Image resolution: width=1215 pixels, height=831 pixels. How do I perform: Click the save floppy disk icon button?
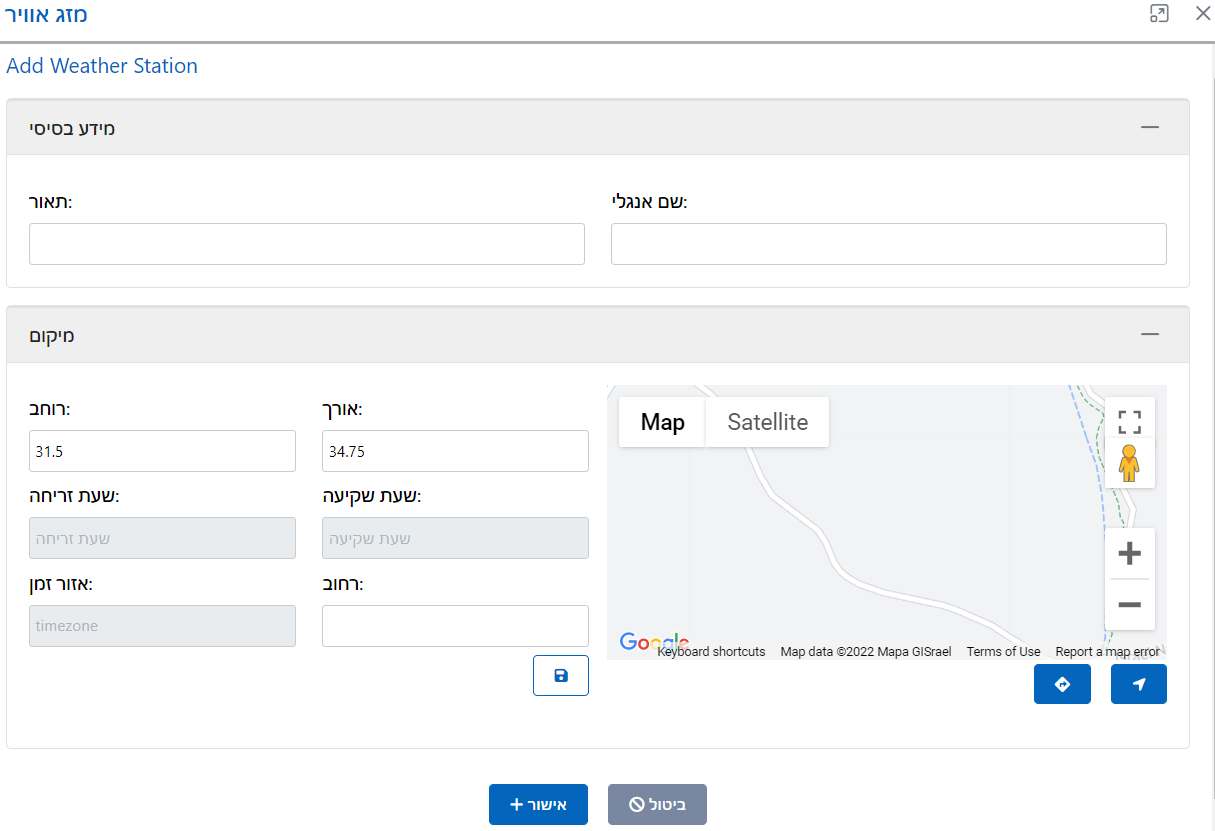pyautogui.click(x=560, y=675)
